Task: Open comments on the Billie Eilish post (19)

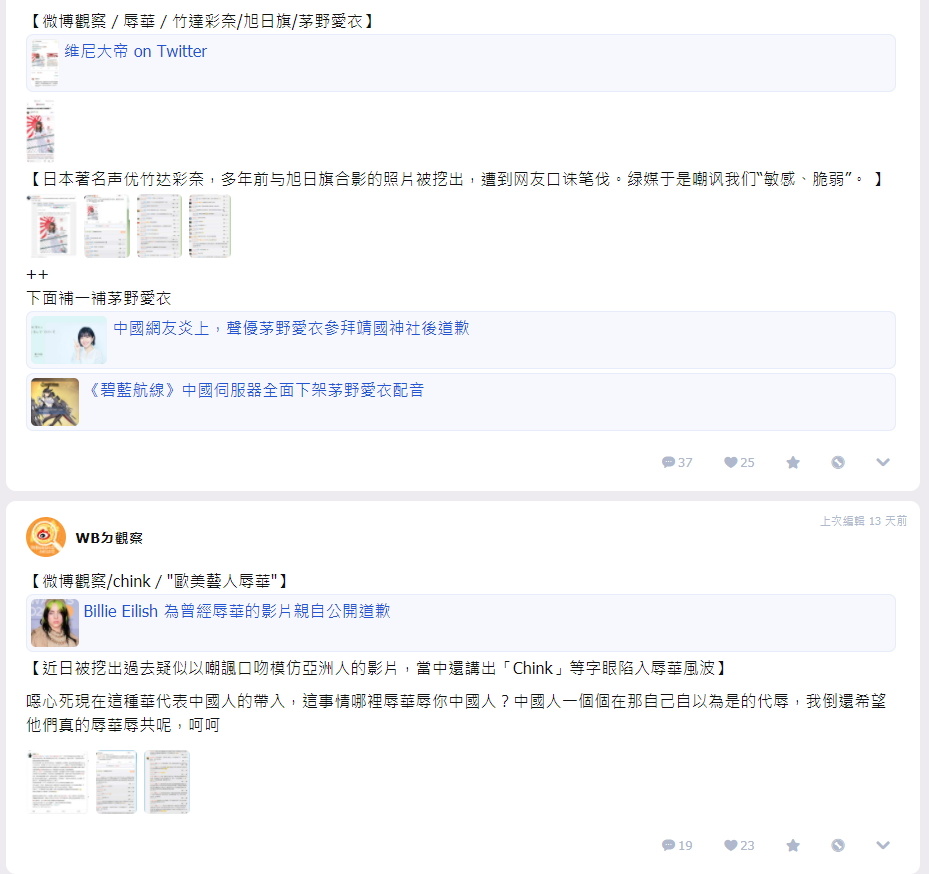Action: [677, 845]
